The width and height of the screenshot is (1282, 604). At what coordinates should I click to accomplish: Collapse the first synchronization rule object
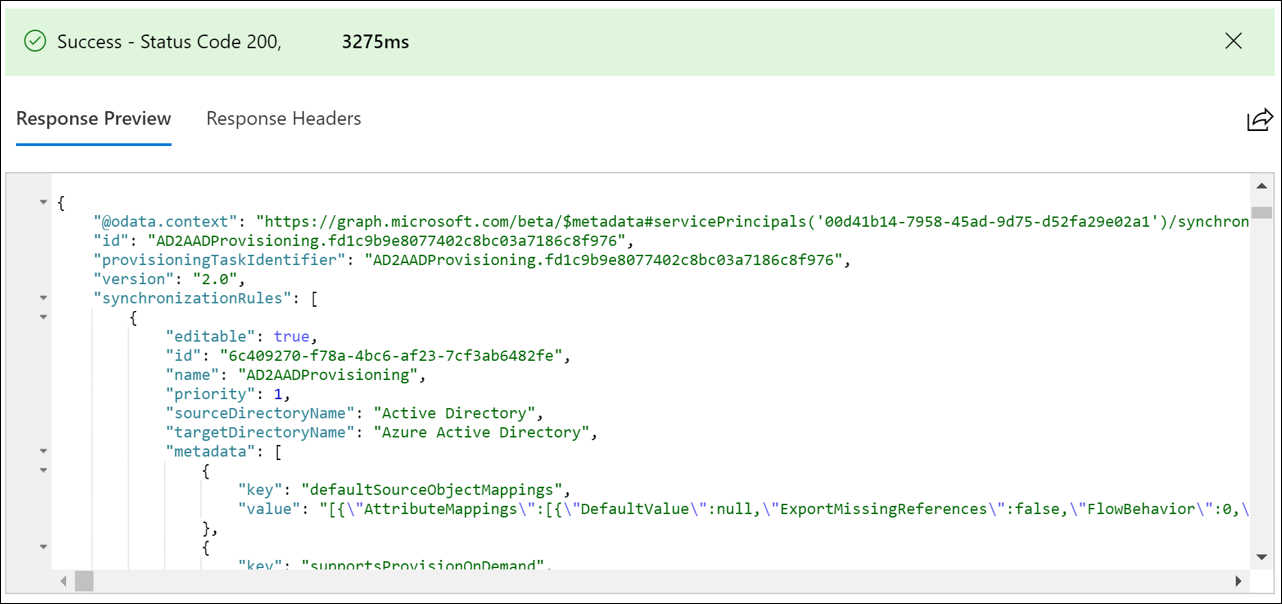click(42, 316)
